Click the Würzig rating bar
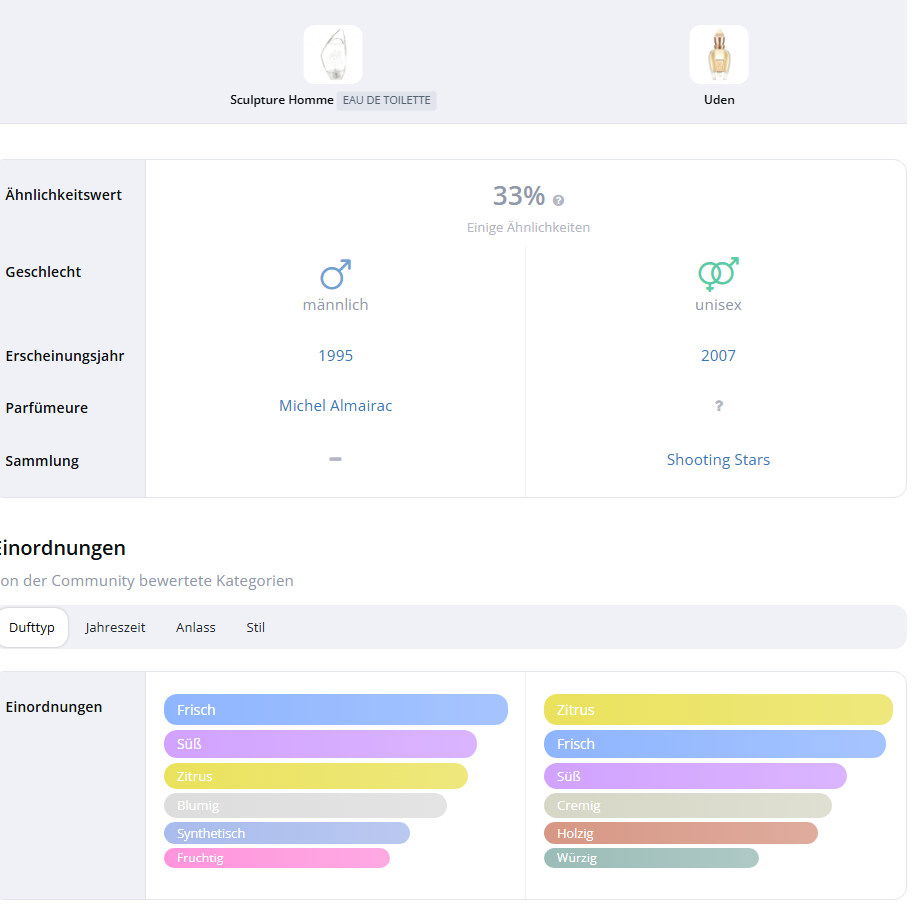 (x=651, y=858)
